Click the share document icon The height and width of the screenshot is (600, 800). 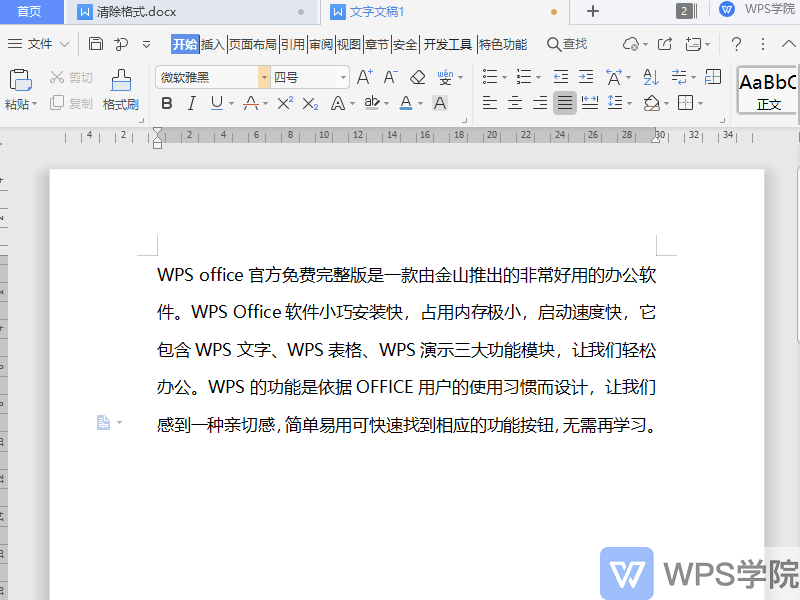click(x=665, y=44)
